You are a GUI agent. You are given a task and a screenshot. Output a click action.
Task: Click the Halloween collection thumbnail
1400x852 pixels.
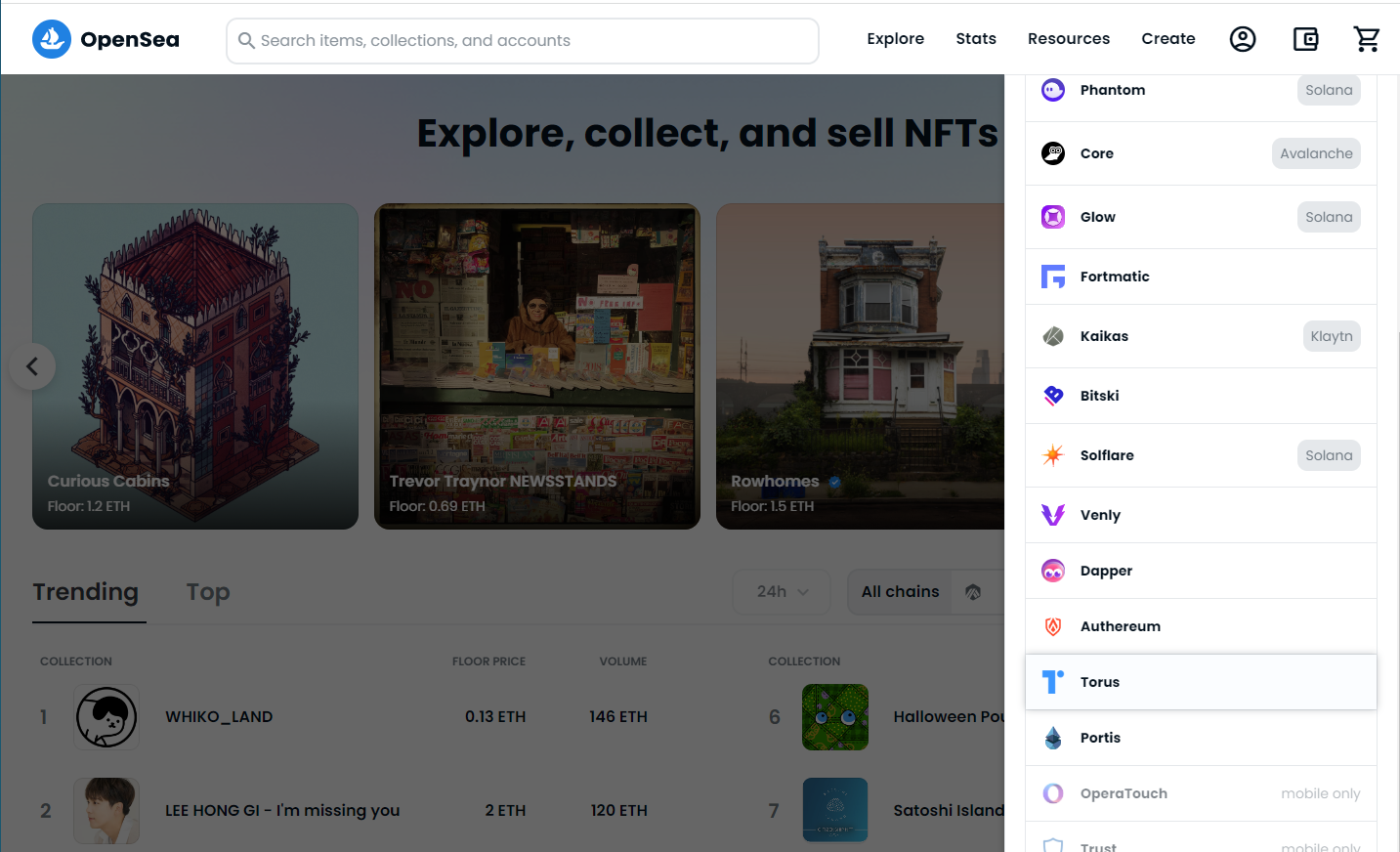point(835,717)
